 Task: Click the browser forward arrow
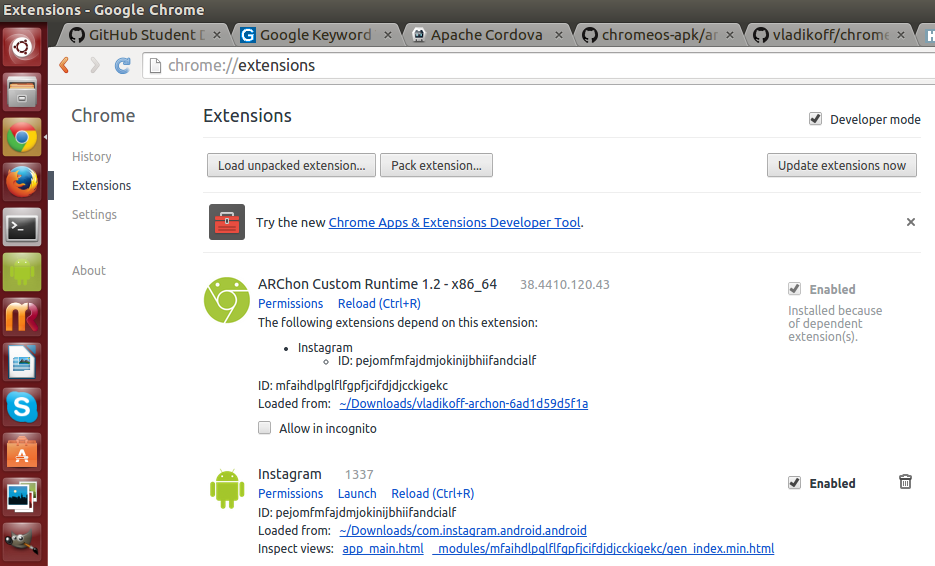pos(94,65)
